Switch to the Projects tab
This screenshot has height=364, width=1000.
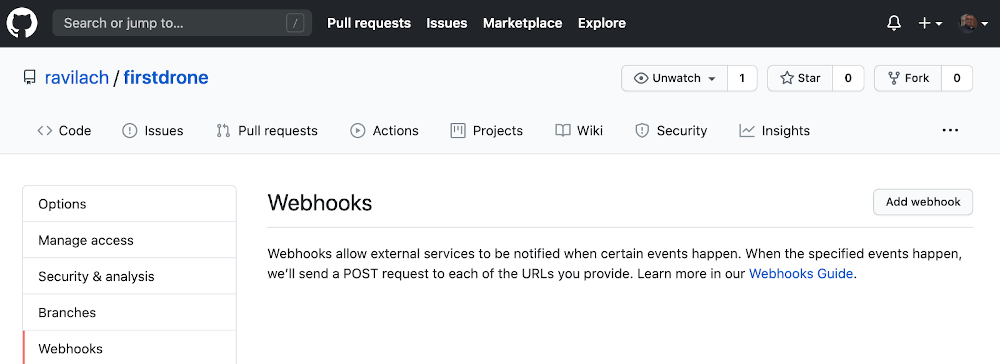pos(487,131)
